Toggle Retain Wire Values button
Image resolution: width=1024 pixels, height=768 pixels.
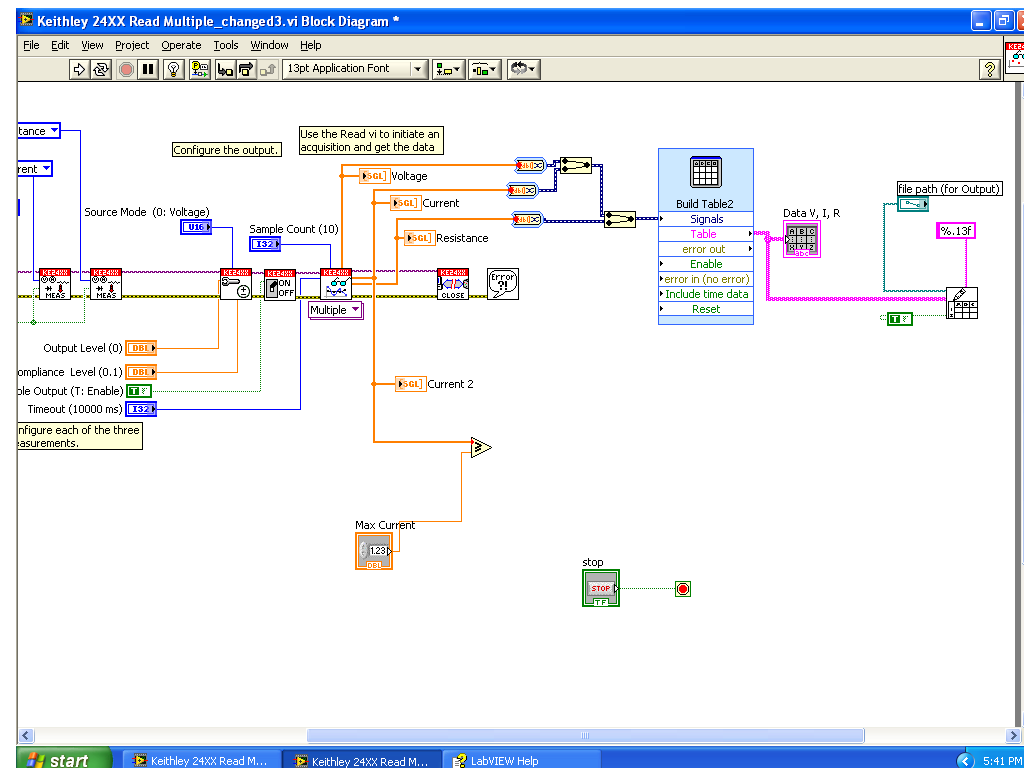click(199, 69)
